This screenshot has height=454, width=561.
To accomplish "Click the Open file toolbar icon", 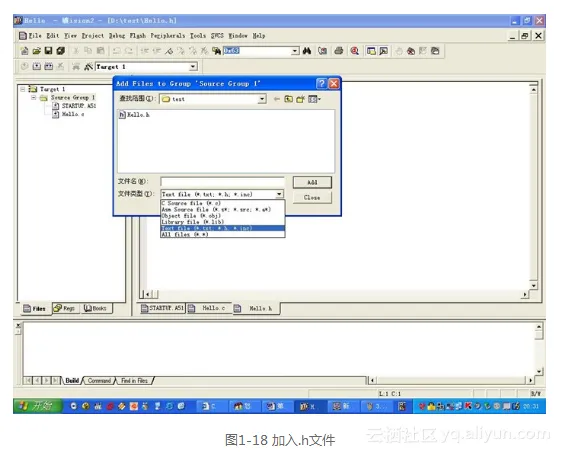I will (x=36, y=51).
